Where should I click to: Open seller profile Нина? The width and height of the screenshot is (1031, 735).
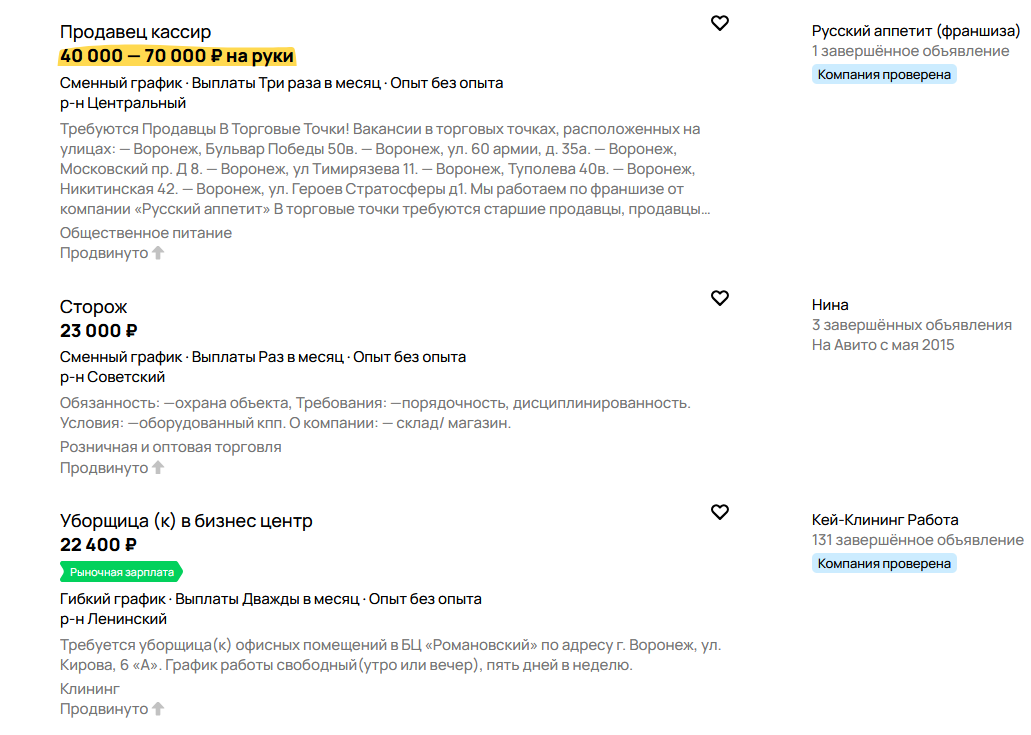(830, 305)
